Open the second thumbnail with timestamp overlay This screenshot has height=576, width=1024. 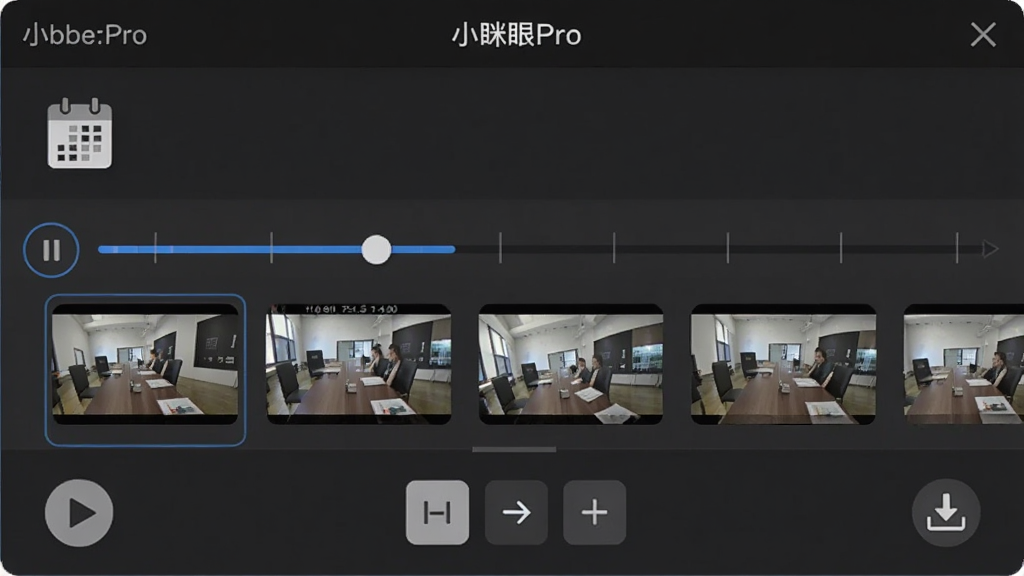(x=359, y=364)
